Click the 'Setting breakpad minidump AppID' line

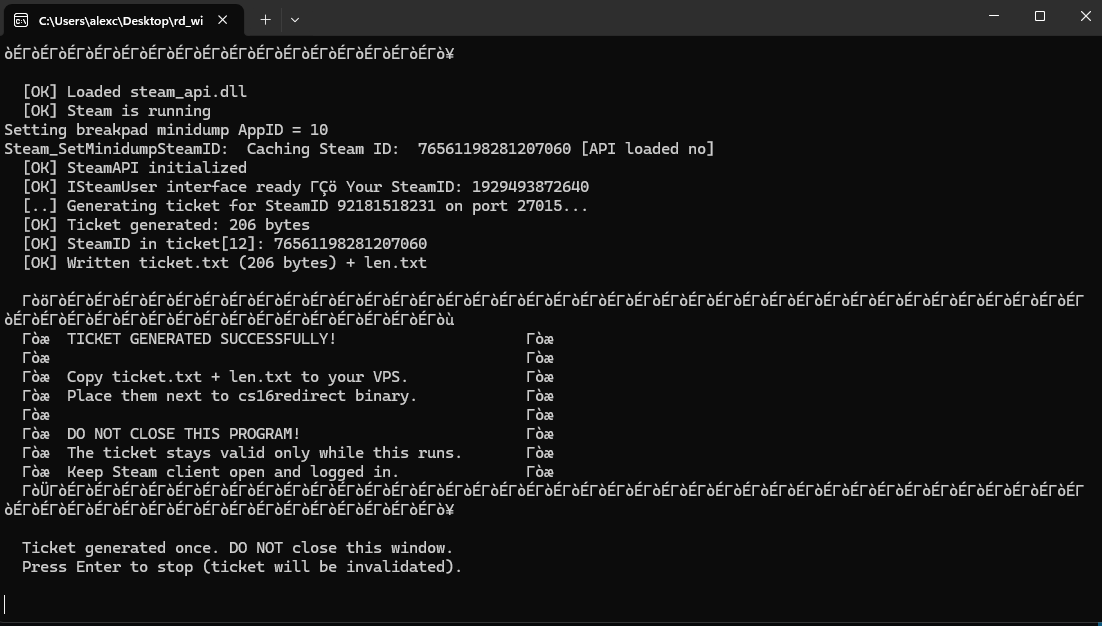click(x=166, y=129)
